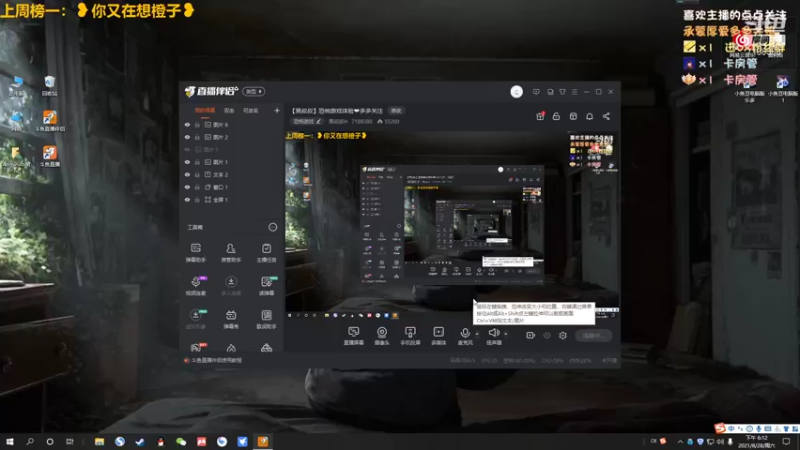Click the user avatar in title bar

click(x=516, y=92)
